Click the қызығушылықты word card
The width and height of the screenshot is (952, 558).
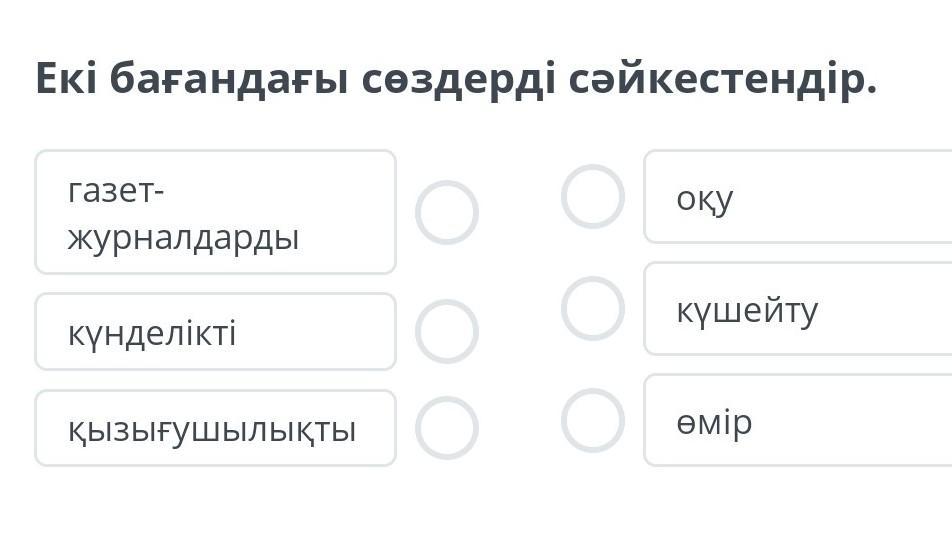tap(215, 429)
